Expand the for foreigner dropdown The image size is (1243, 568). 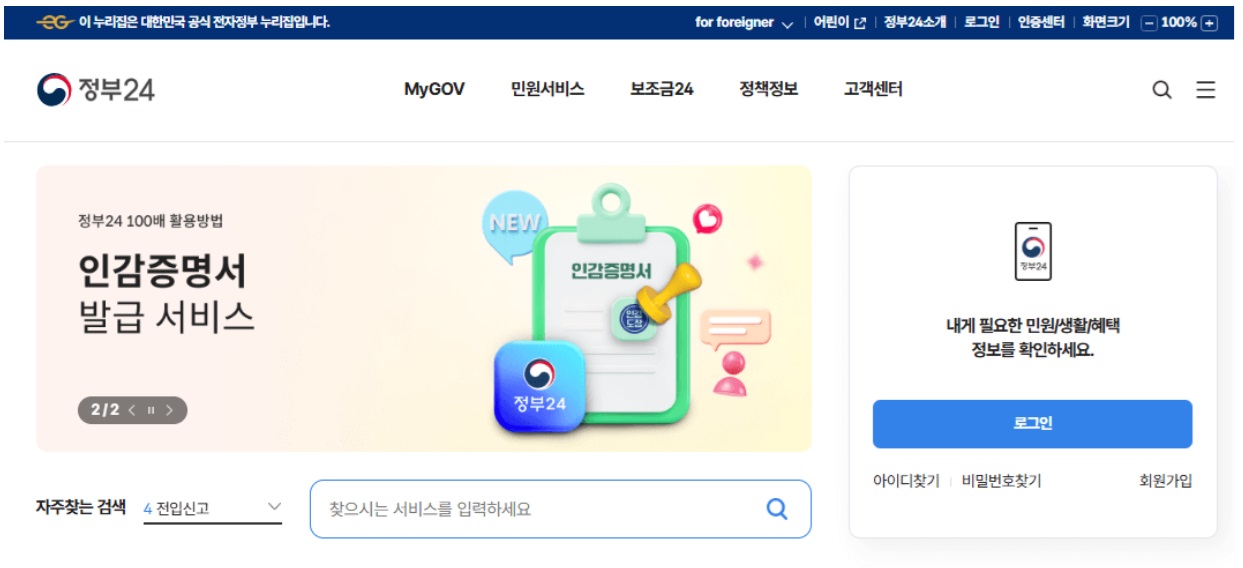pyautogui.click(x=744, y=22)
